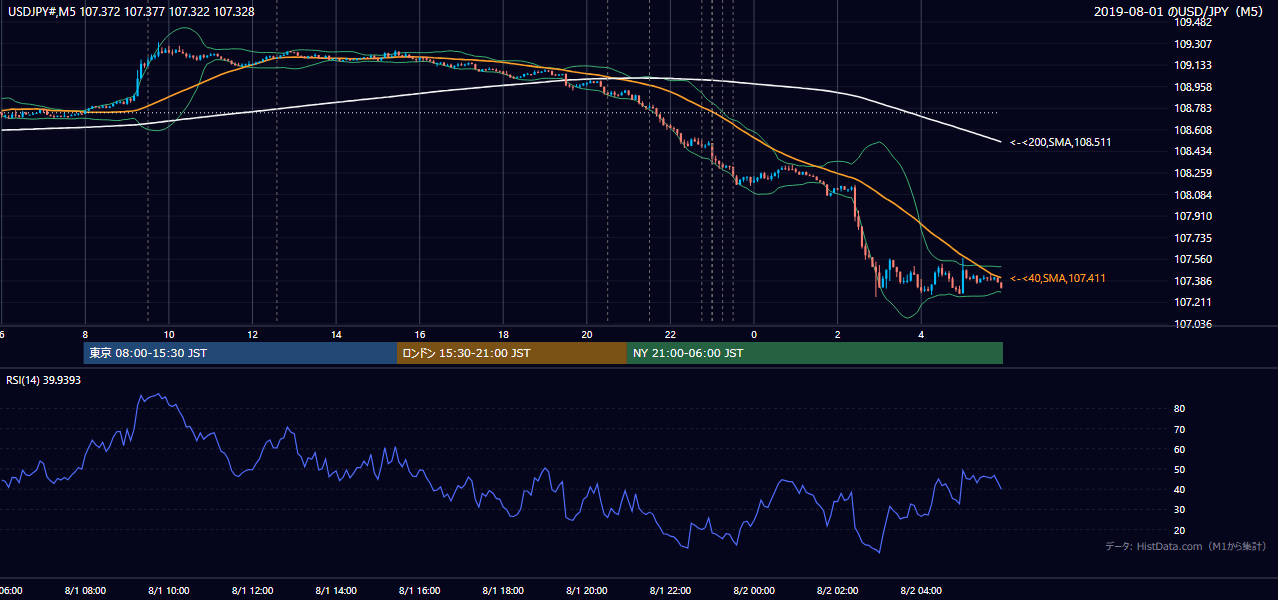The image size is (1278, 600).
Task: Select price axis value 108.958
Action: point(1191,87)
